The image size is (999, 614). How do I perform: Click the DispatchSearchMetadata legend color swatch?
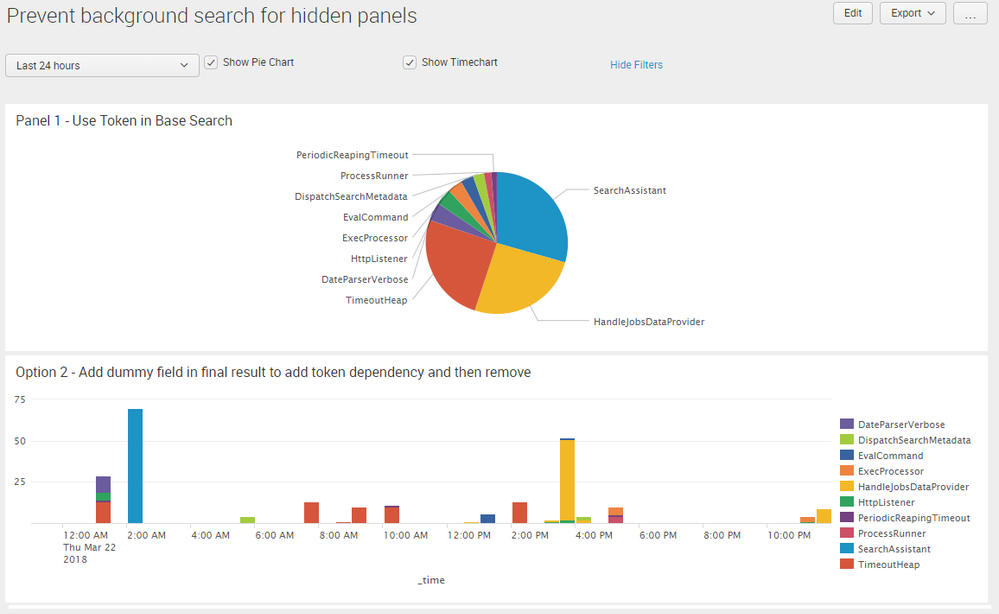click(847, 439)
